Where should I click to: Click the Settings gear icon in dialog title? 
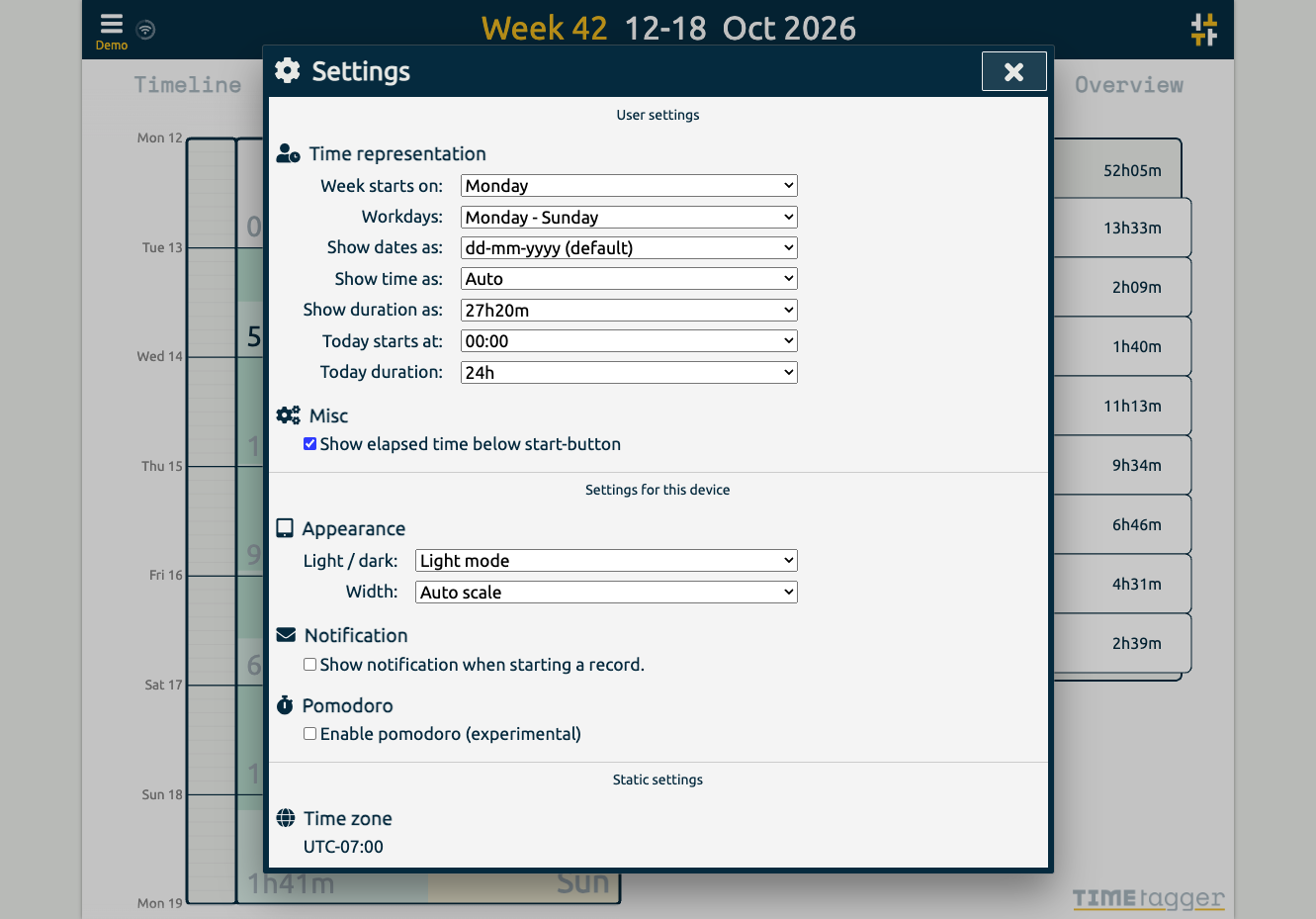288,70
